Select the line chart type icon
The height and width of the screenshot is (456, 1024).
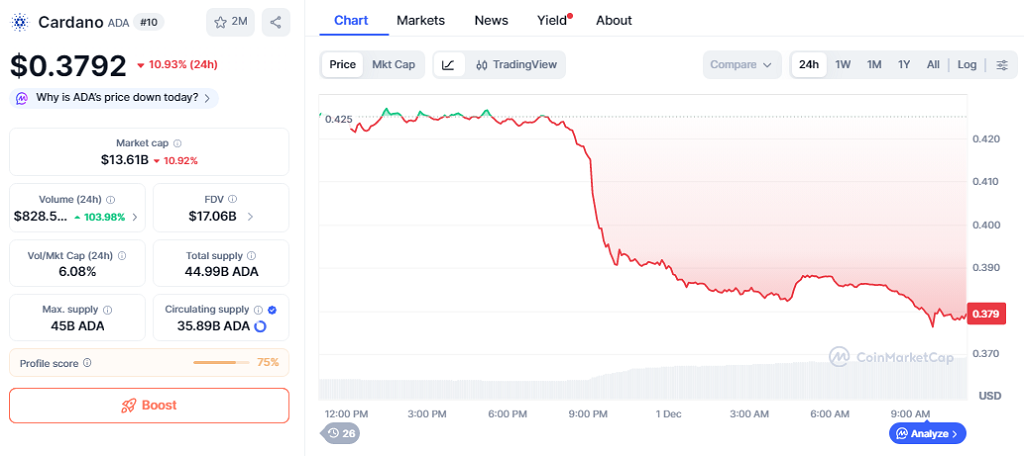(x=448, y=65)
